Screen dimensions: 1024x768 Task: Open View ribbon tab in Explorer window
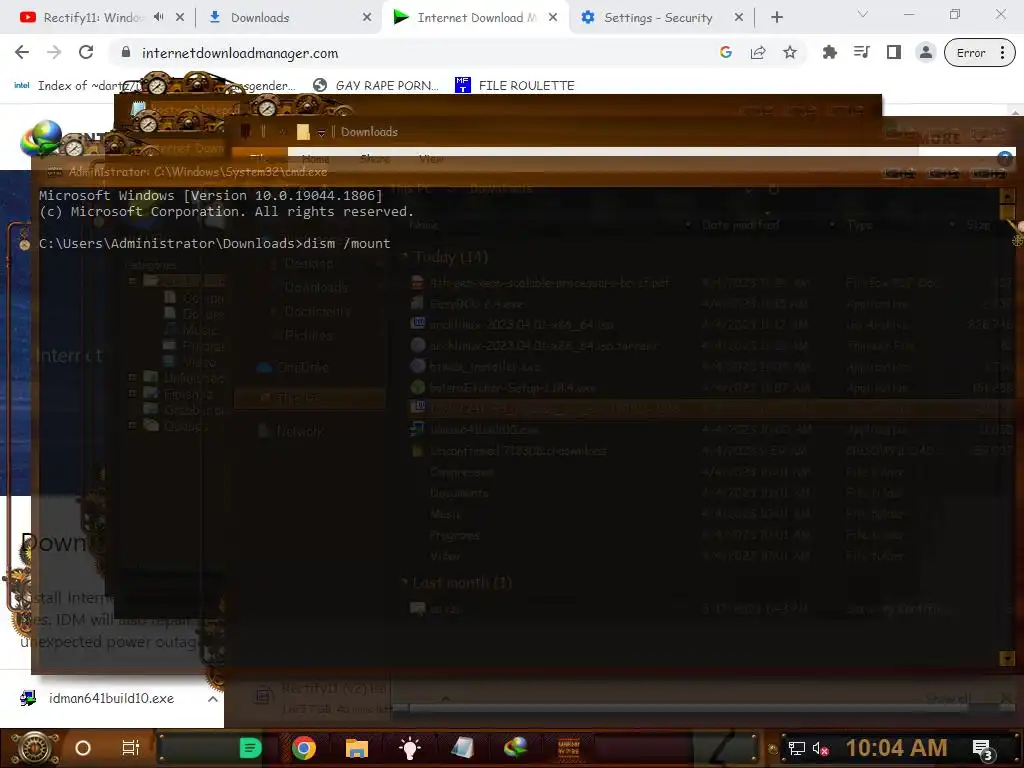click(431, 159)
